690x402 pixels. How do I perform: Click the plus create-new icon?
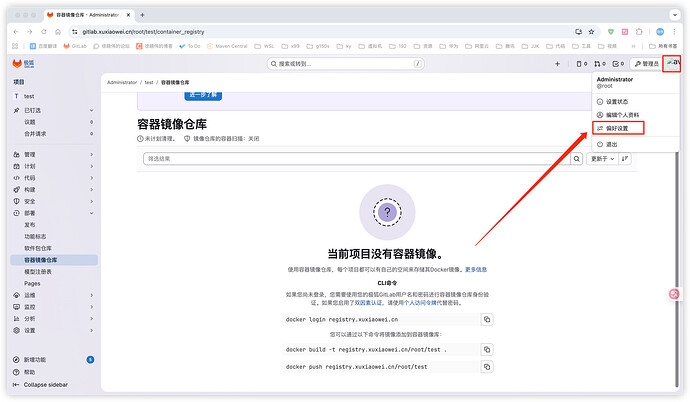click(558, 64)
